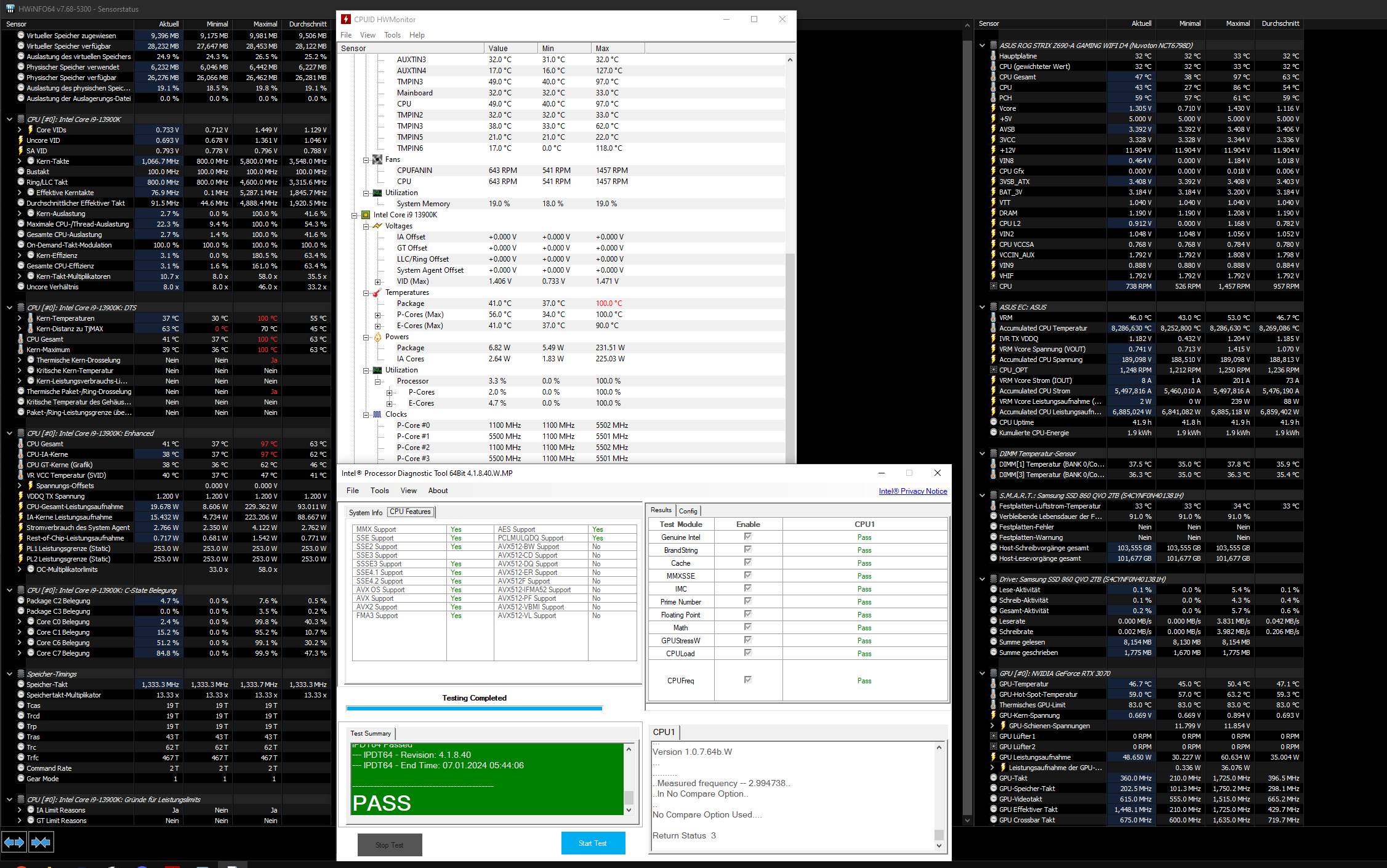Viewport: 1387px width, 868px height.
Task: Toggle the Prime Number test checkbox
Action: pyautogui.click(x=747, y=601)
